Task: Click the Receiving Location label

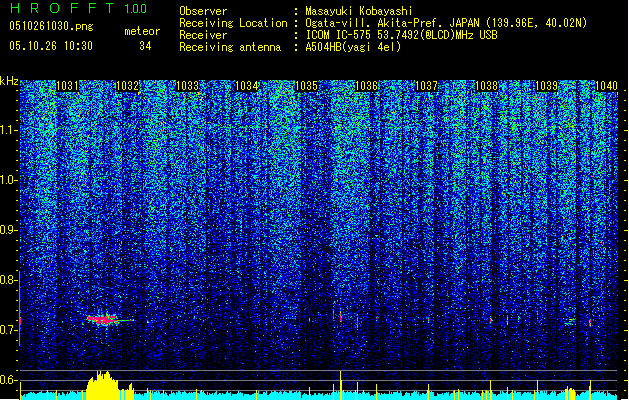Action: coord(233,23)
